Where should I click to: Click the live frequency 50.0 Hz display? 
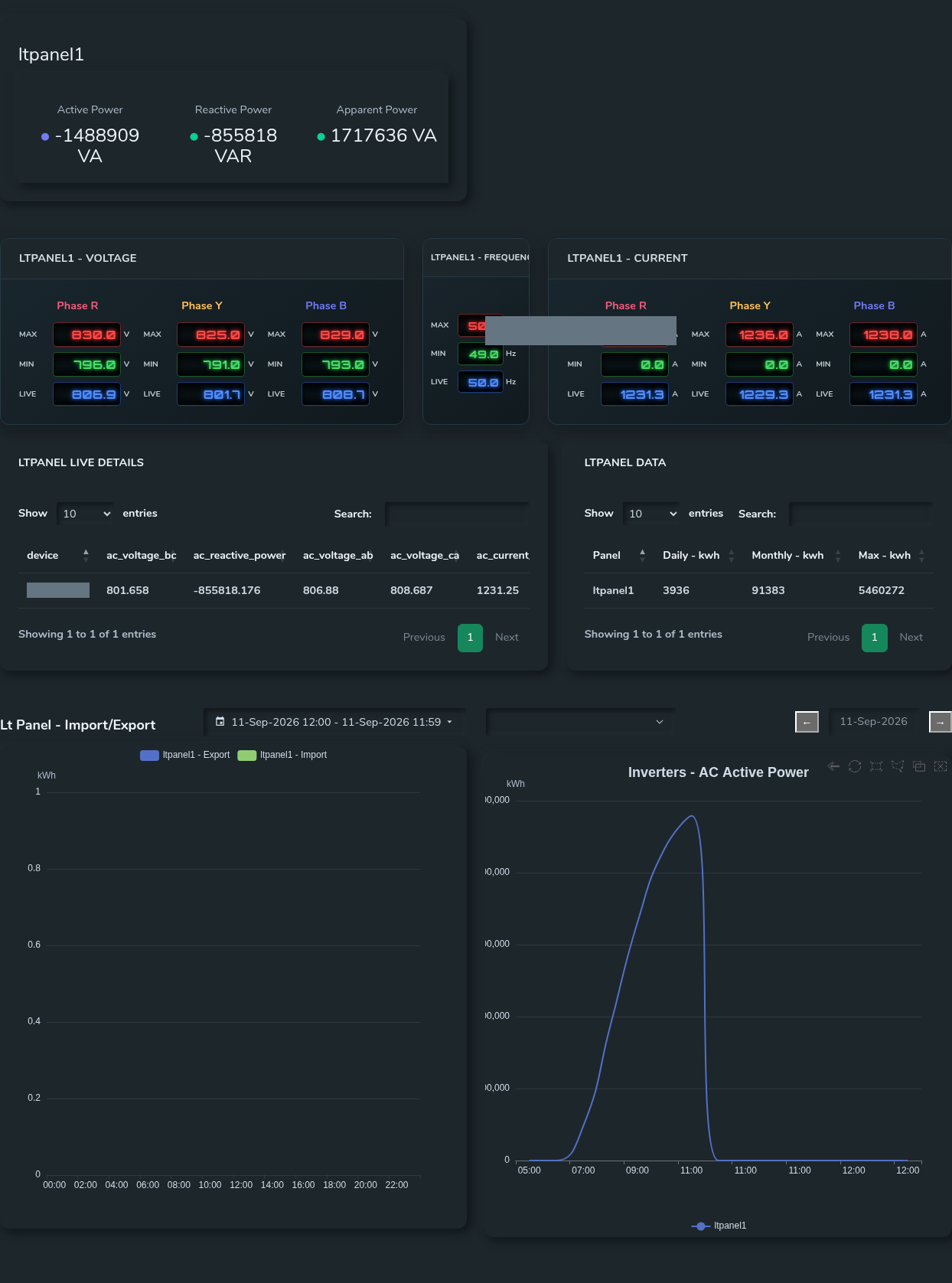(480, 382)
